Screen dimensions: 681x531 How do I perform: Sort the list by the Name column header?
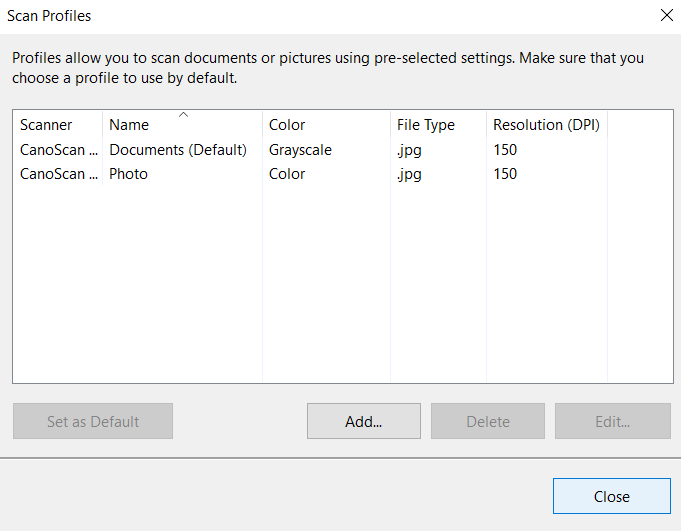pos(130,126)
